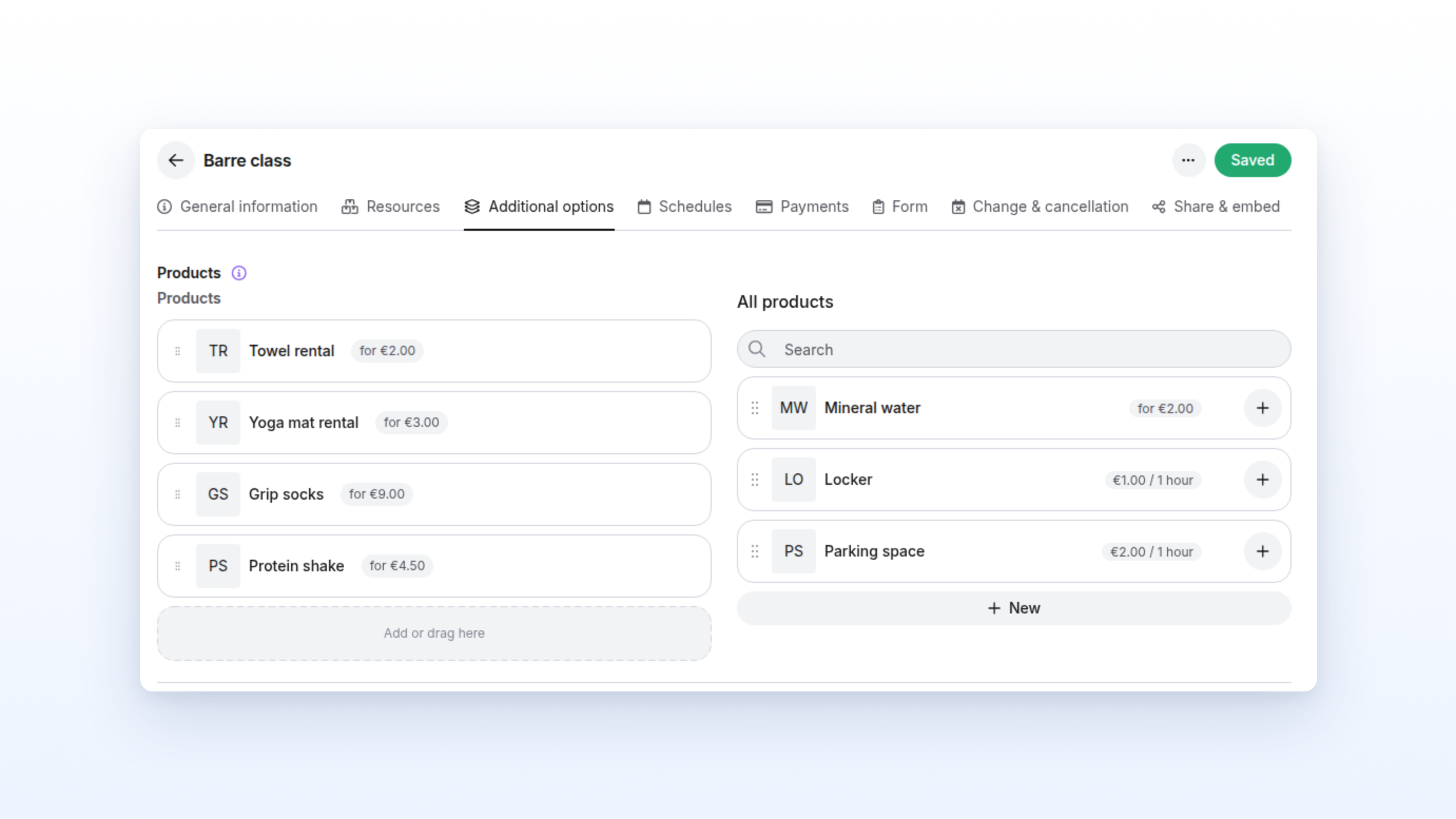Image resolution: width=1456 pixels, height=819 pixels.
Task: Grab the Protein shake drag handle
Action: (178, 566)
